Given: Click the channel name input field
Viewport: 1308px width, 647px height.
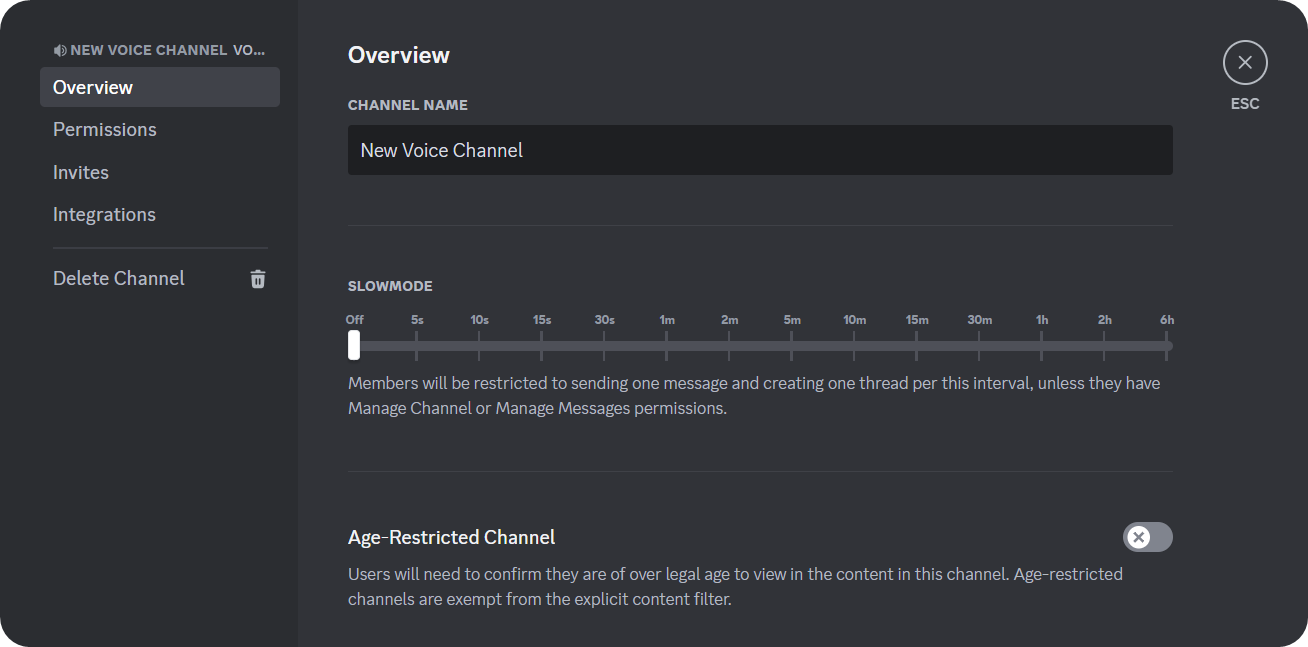Looking at the screenshot, I should tap(760, 150).
